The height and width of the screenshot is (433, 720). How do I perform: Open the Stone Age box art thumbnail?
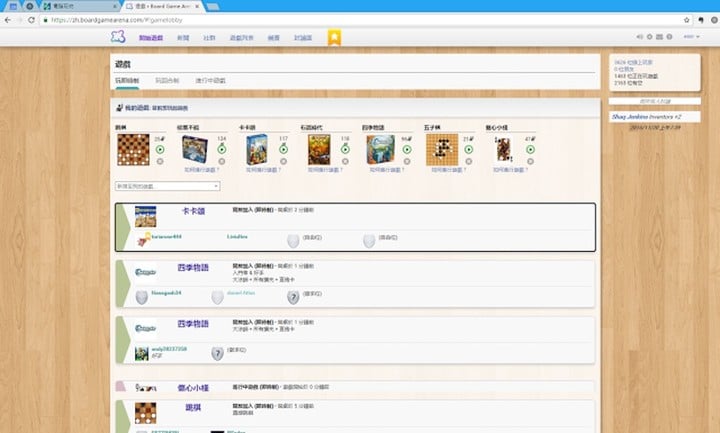[x=319, y=150]
